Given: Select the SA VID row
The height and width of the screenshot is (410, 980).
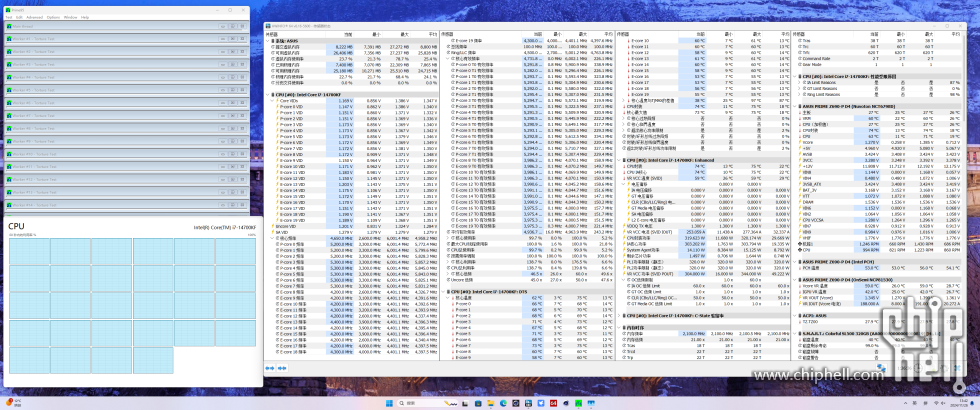Looking at the screenshot, I should (352, 232).
